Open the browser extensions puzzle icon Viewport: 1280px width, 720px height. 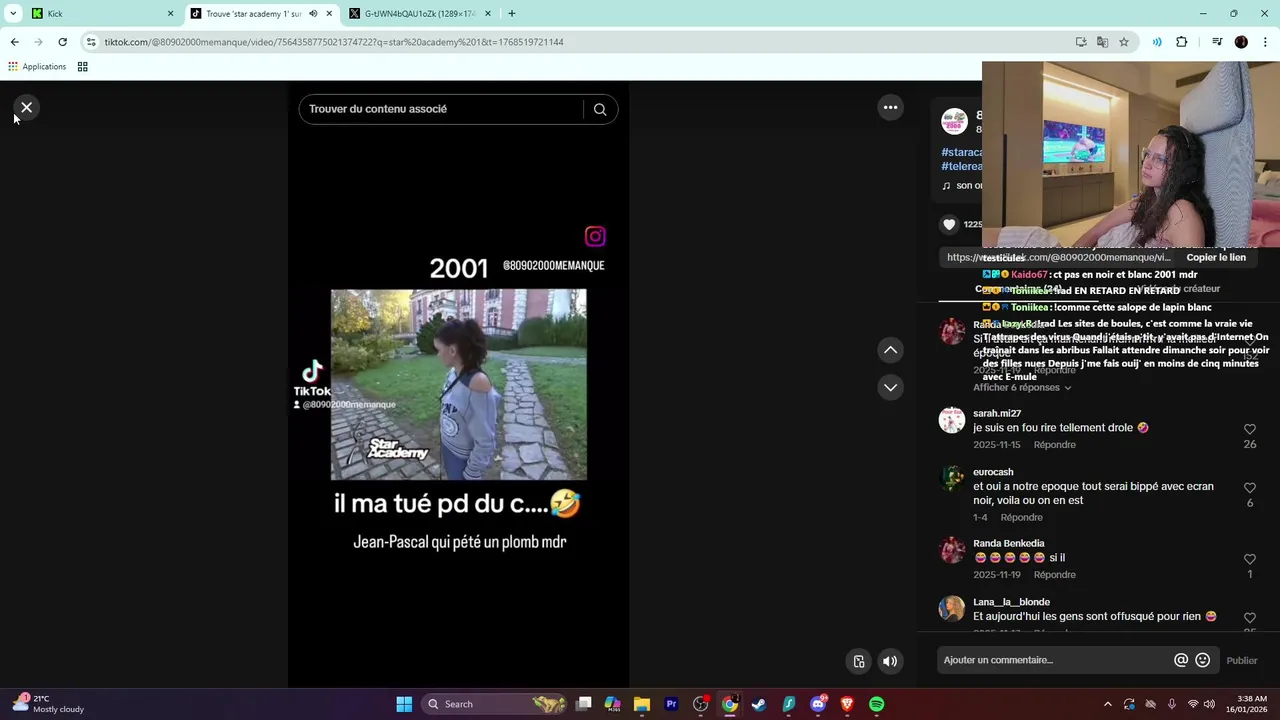pos(1182,42)
